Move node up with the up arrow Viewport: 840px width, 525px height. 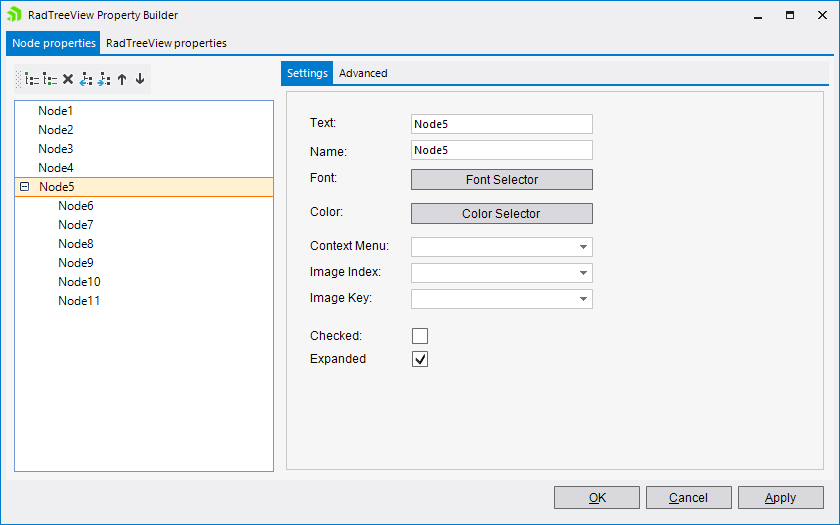point(122,79)
